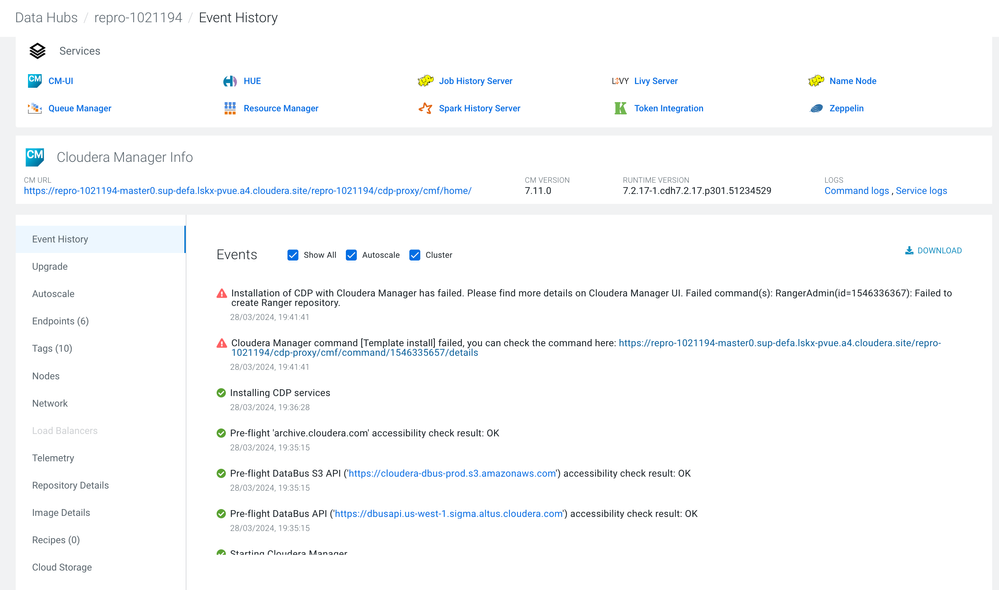
Task: Click the CM version value 7.11.0
Action: click(538, 191)
